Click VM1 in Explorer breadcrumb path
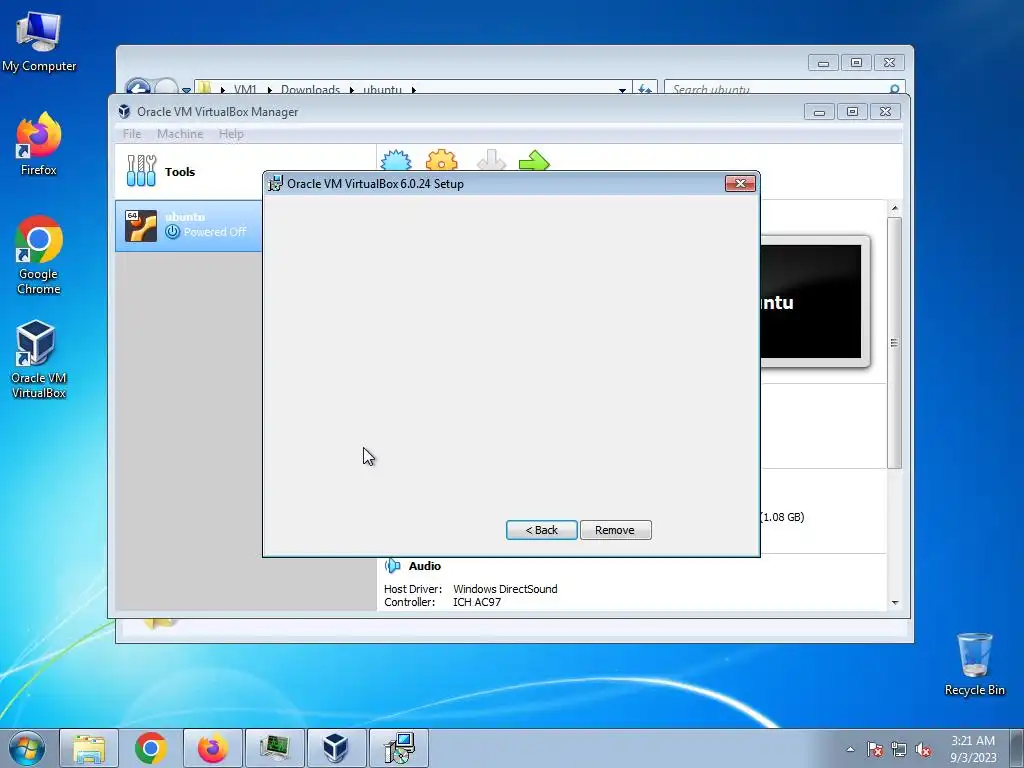Screen dimensions: 1024x768 tap(246, 89)
